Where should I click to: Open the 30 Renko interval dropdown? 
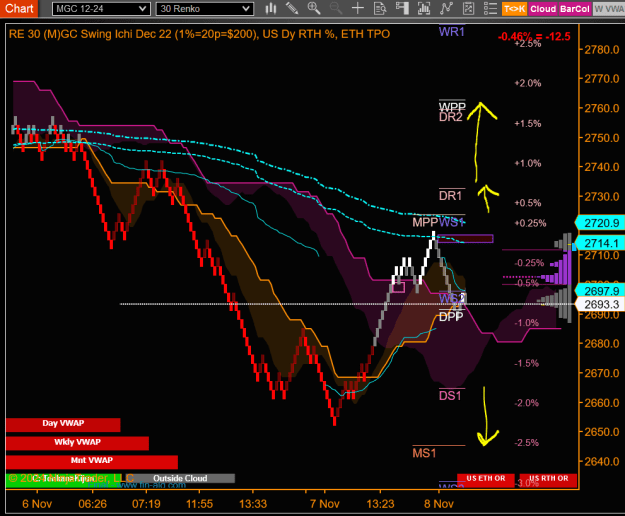pyautogui.click(x=205, y=9)
